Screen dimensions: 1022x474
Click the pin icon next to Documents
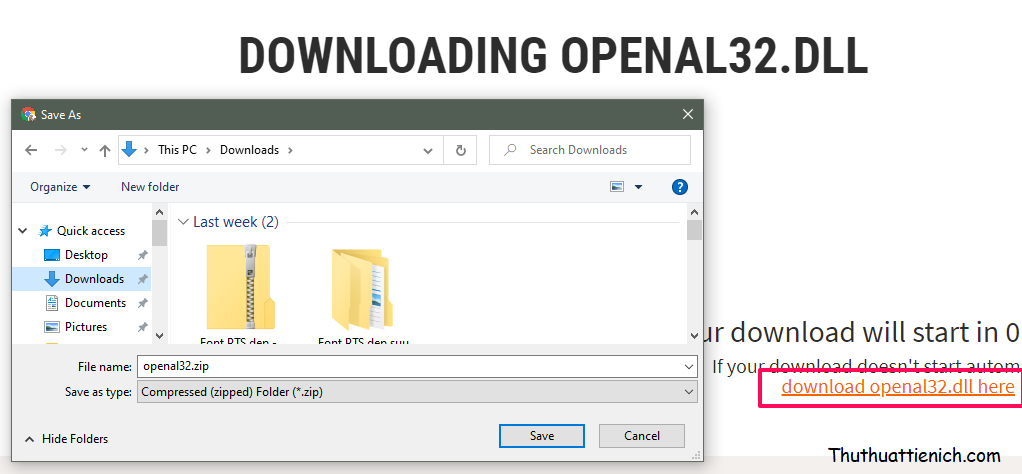click(x=142, y=303)
